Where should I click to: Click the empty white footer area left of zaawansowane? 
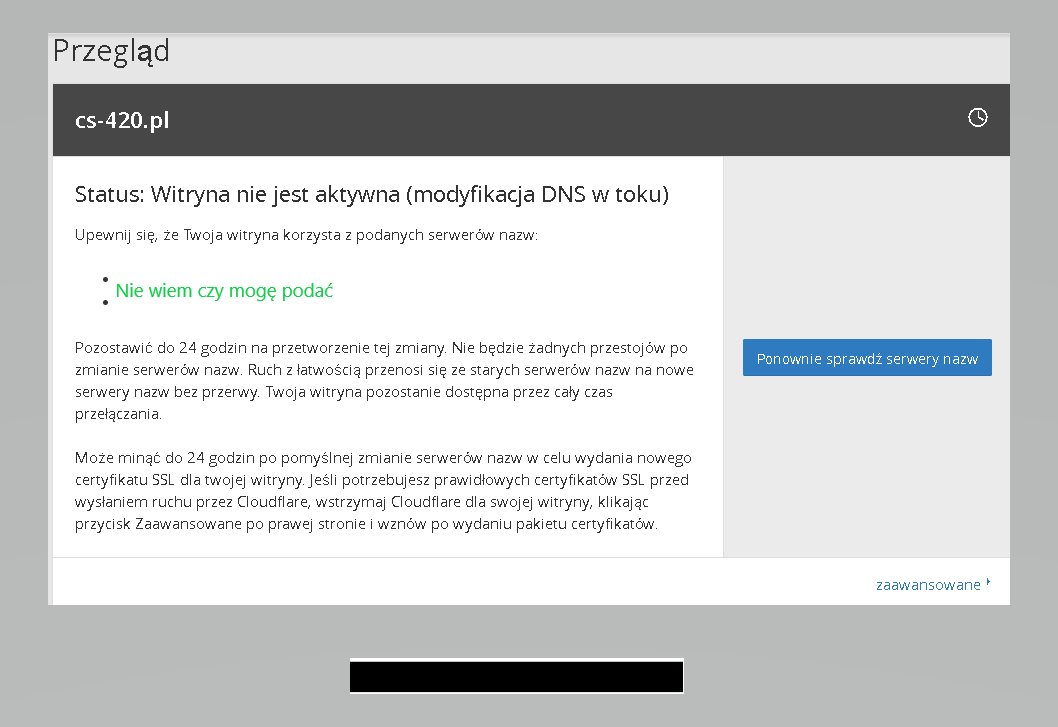[459, 582]
